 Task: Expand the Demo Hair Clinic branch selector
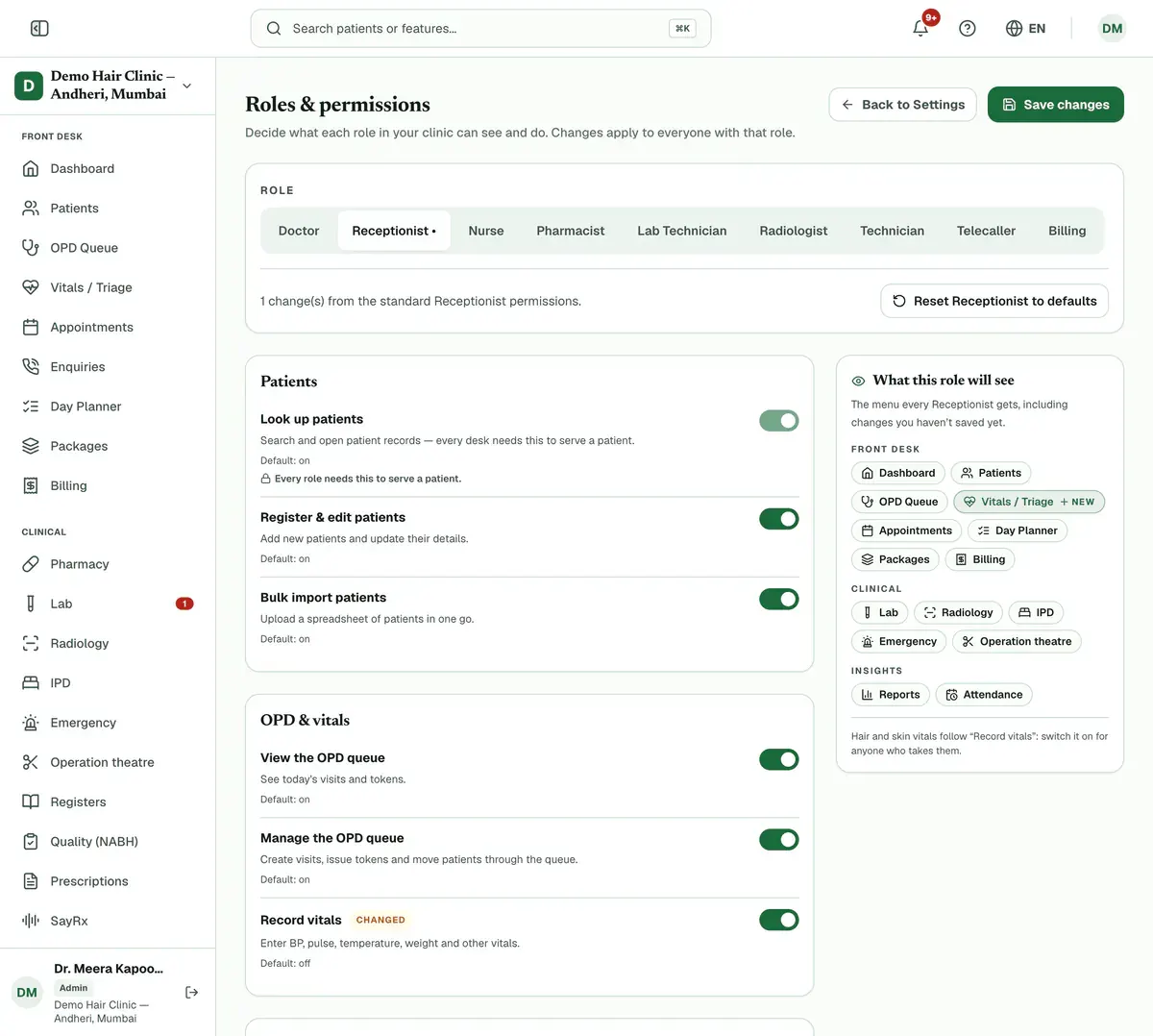[x=108, y=86]
